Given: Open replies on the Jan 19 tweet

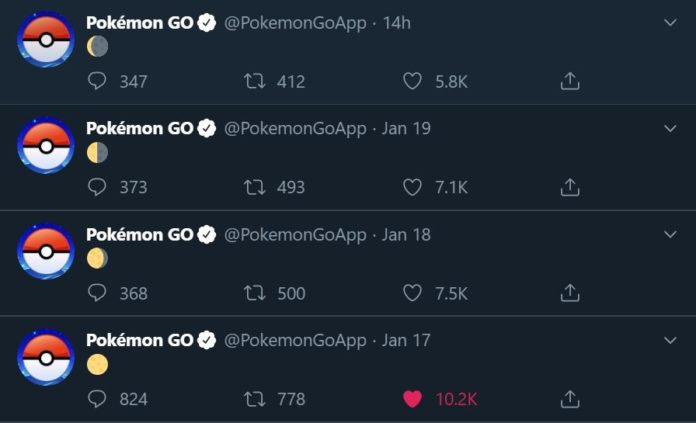Looking at the screenshot, I should click(x=97, y=187).
